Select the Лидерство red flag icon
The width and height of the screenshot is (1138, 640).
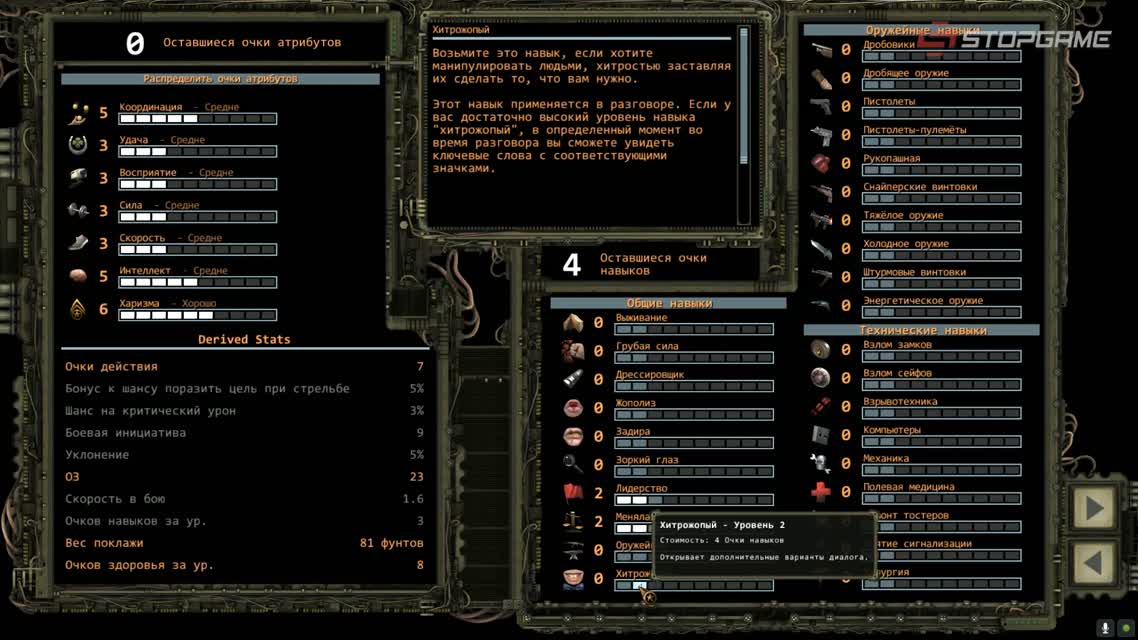tap(573, 493)
